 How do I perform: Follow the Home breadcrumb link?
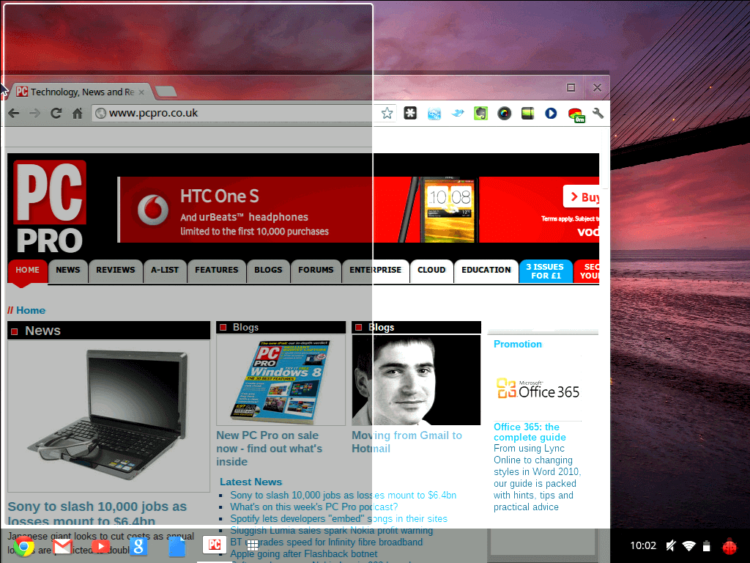click(x=31, y=310)
